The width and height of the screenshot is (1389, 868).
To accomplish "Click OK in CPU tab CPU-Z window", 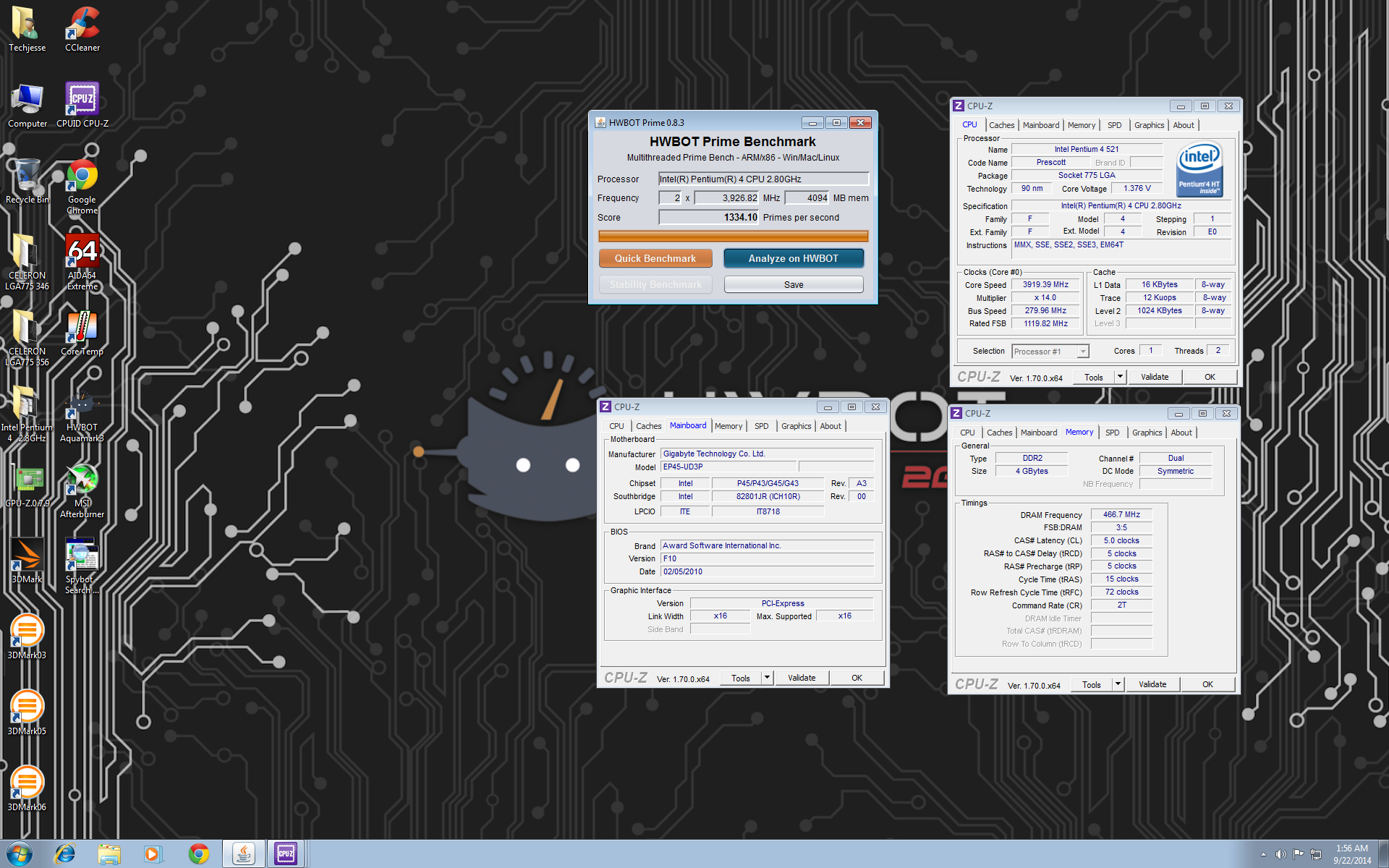I will click(x=1210, y=377).
